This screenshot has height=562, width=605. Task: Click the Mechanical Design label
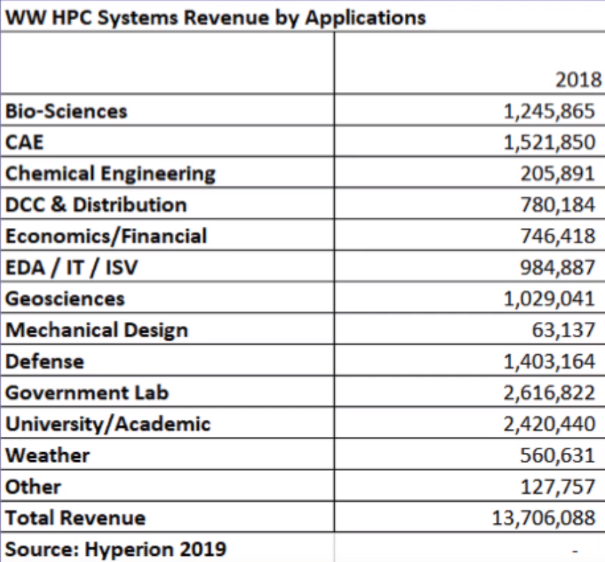pos(96,331)
